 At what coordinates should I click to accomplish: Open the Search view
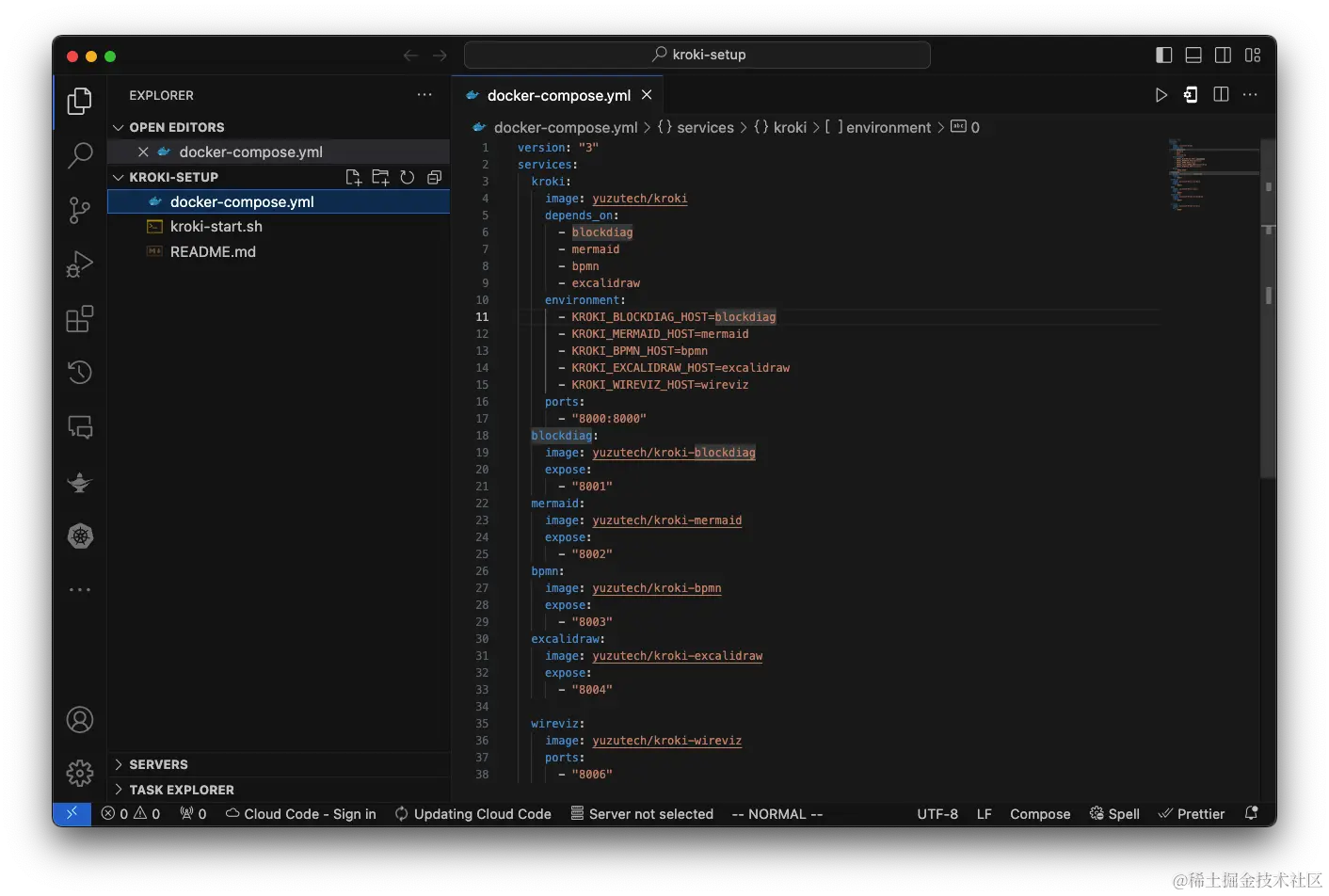coord(80,155)
